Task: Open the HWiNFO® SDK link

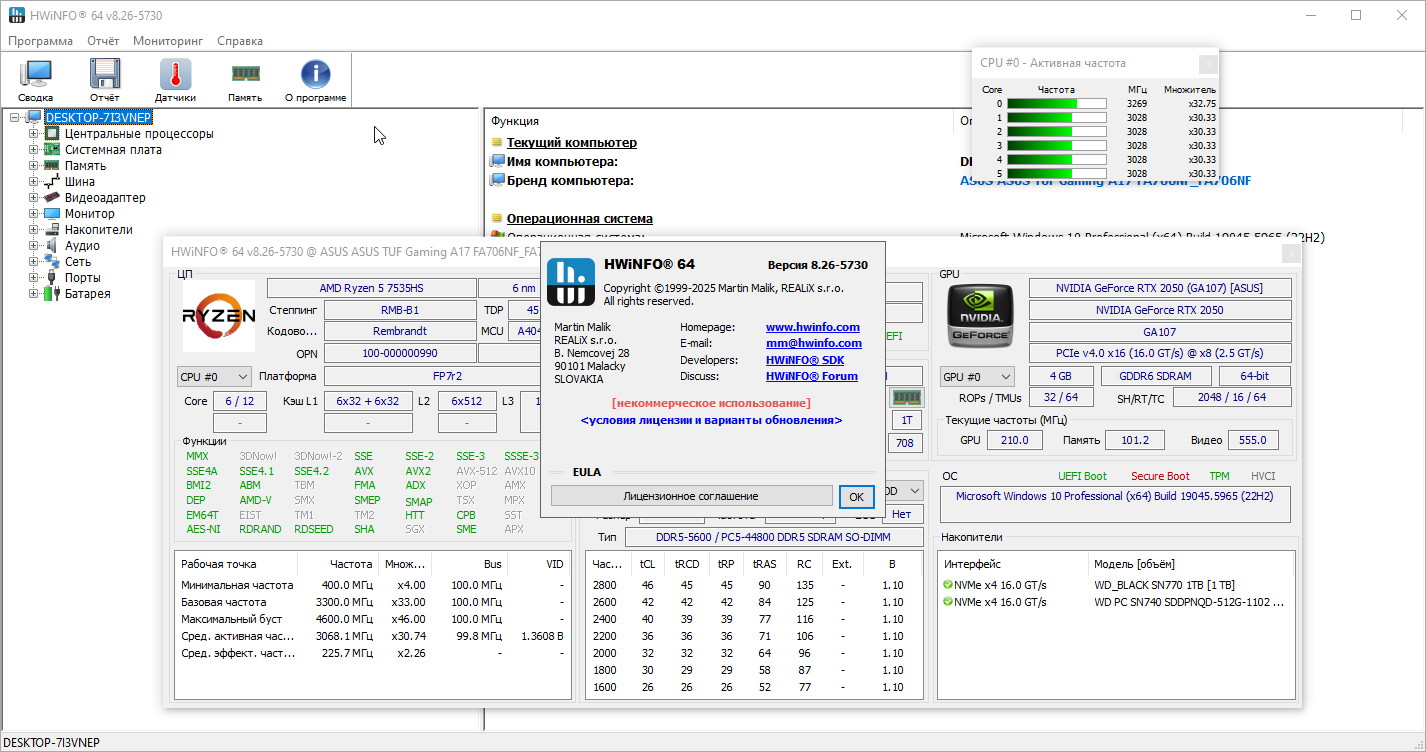Action: pyautogui.click(x=805, y=360)
